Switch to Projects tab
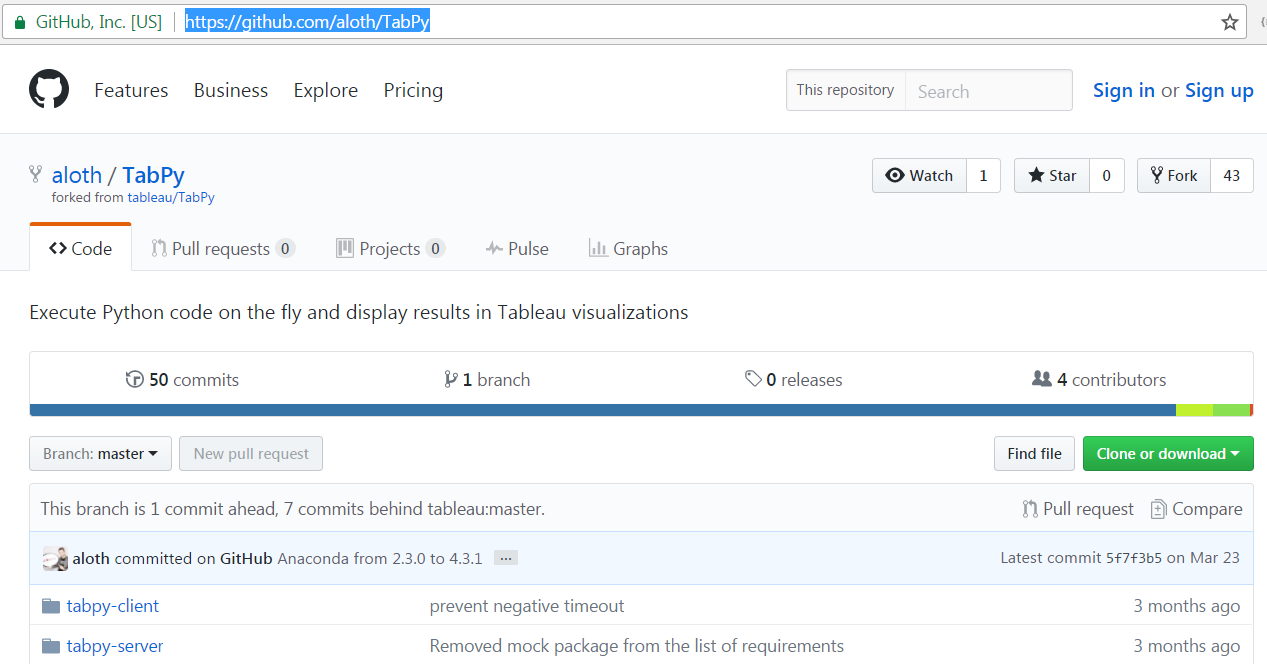1267x664 pixels. click(390, 248)
